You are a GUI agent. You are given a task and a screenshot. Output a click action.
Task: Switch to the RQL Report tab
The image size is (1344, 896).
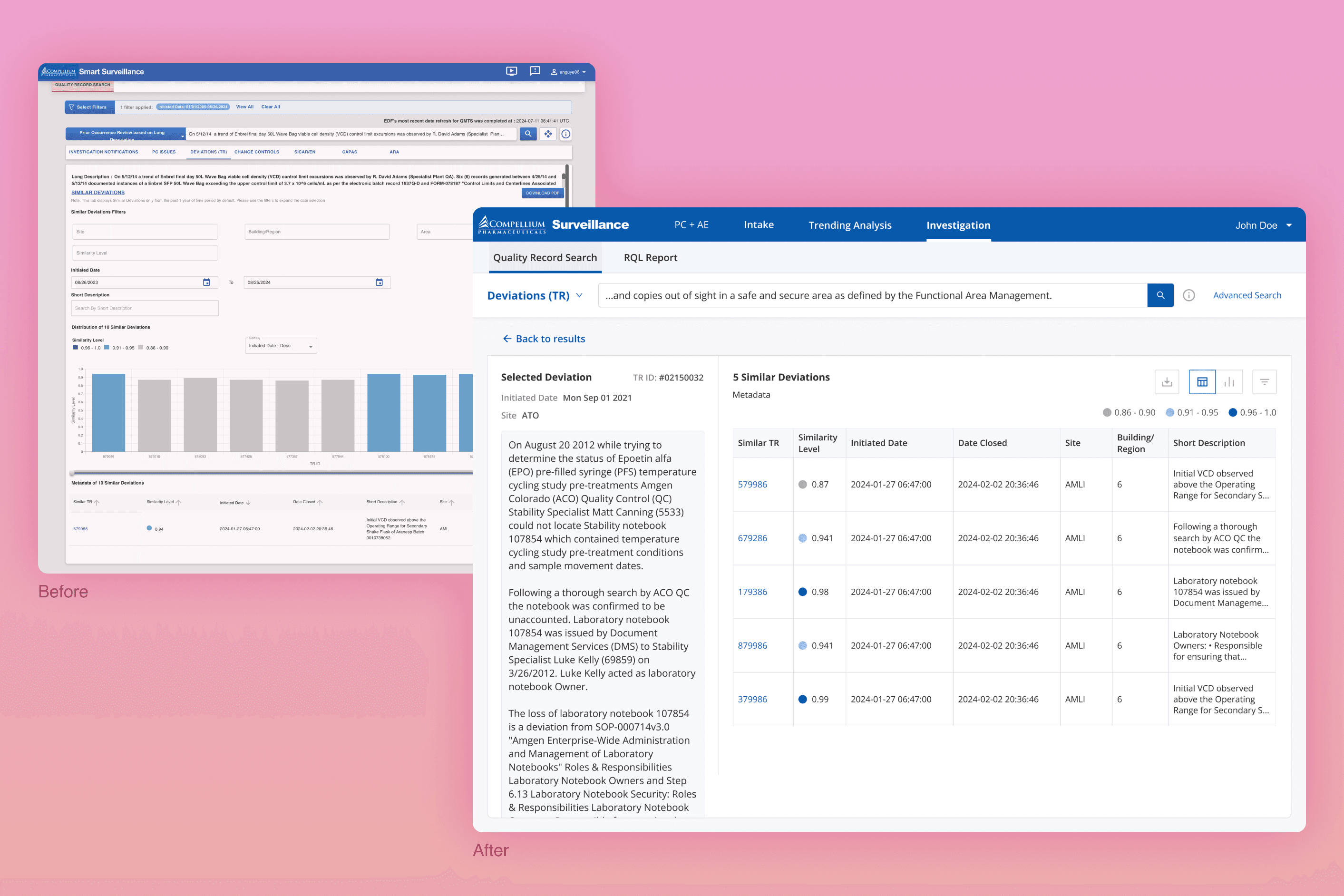[650, 258]
